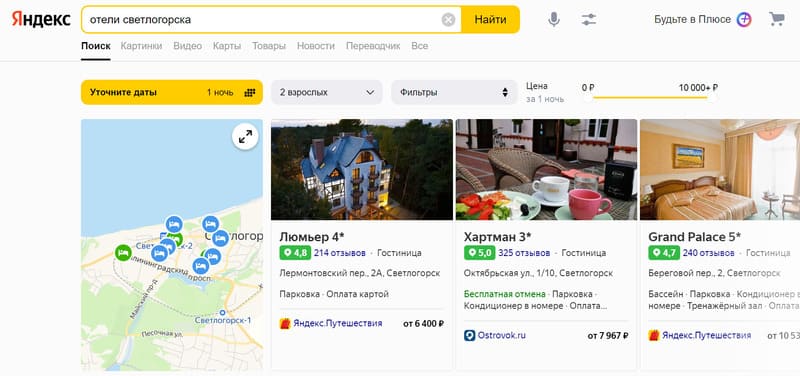Screen dimensions: 800x376
Task: Switch to the Переводчик tab
Action: 373,46
